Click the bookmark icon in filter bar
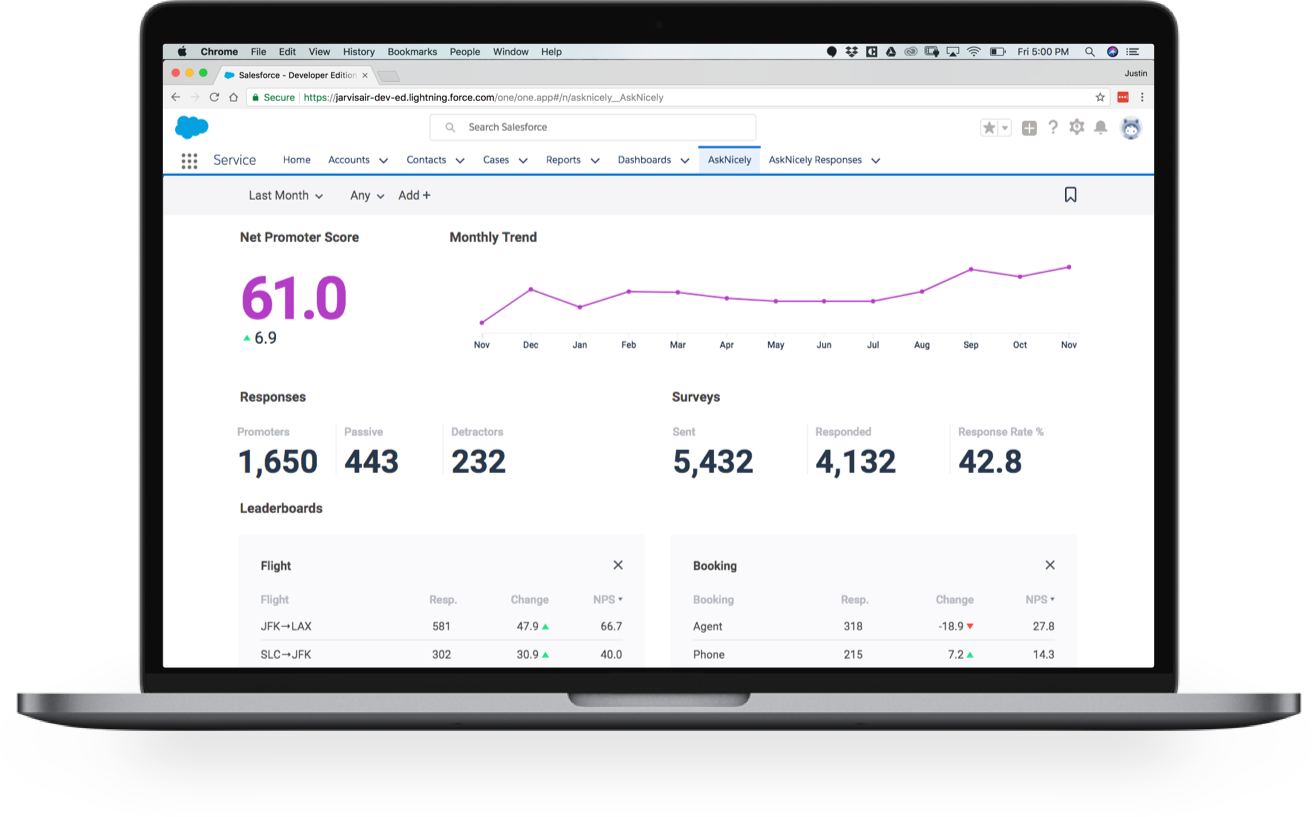Screen dimensions: 1312x817 [x=1070, y=195]
